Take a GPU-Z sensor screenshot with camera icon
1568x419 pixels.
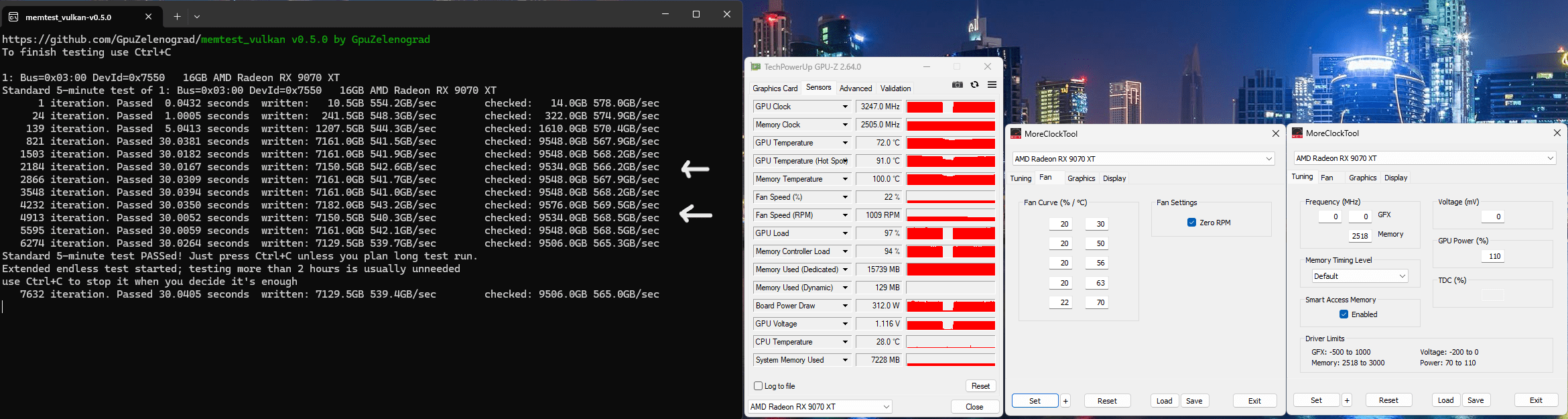957,84
